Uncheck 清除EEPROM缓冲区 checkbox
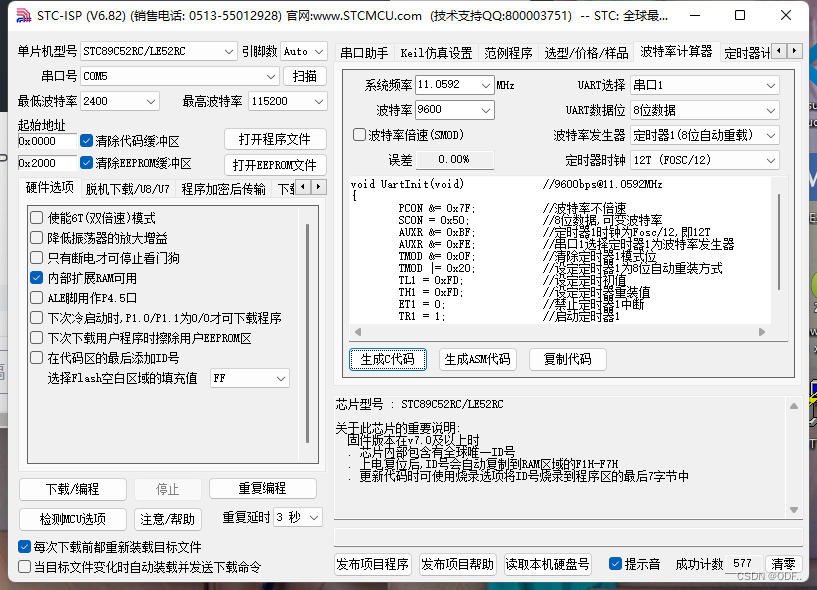This screenshot has height=590, width=817. click(86, 163)
